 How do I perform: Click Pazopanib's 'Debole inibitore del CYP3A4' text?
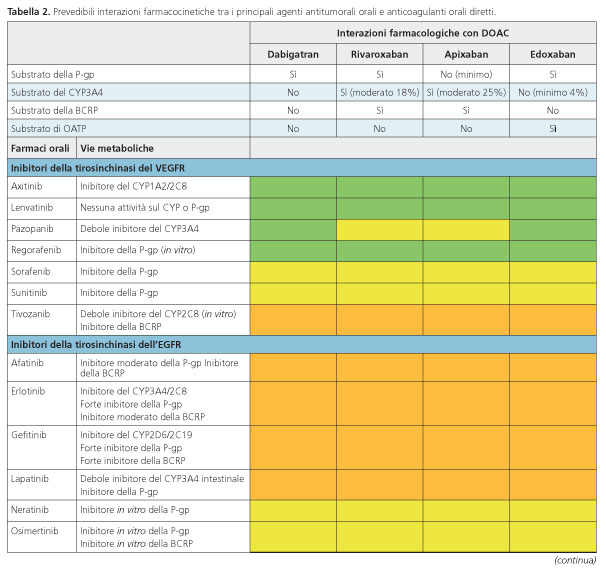pos(140,229)
